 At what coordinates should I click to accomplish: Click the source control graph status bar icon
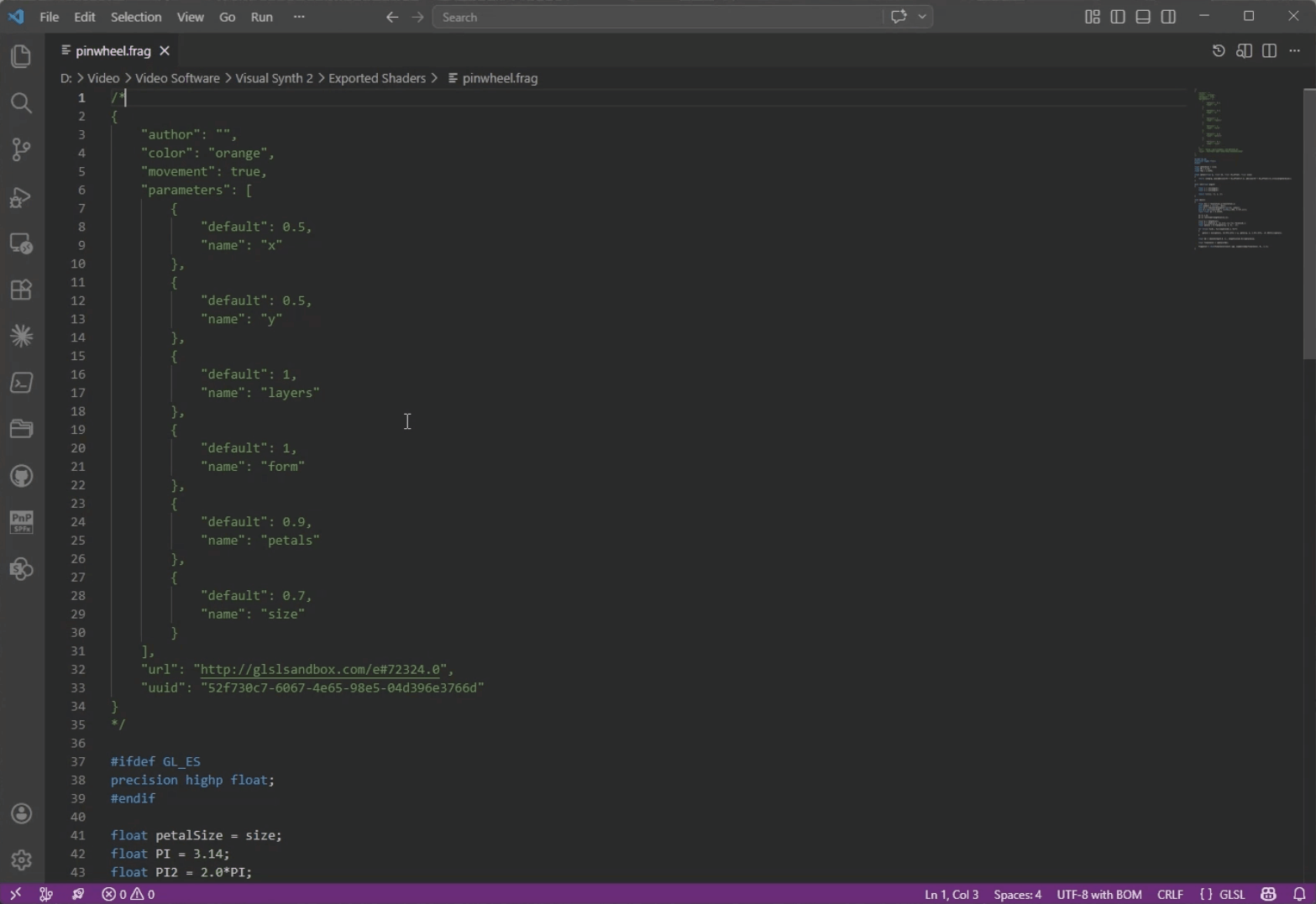(46, 894)
